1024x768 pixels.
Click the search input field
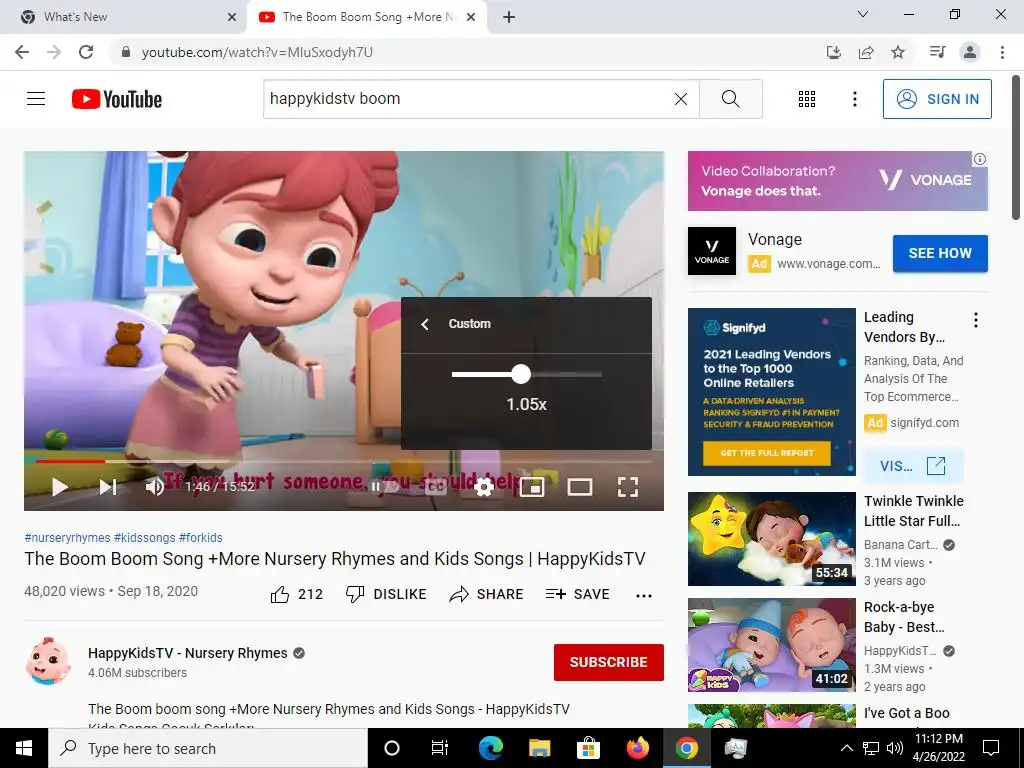click(x=467, y=99)
